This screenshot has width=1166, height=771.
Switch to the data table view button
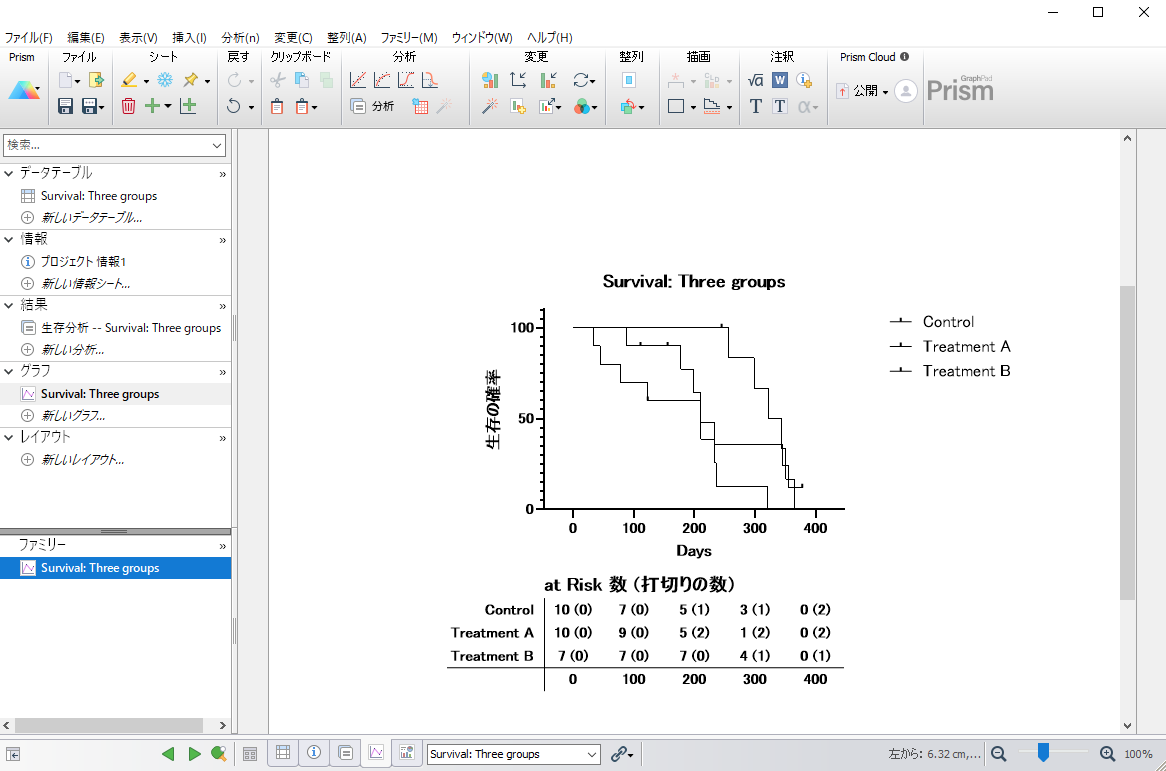tap(284, 754)
